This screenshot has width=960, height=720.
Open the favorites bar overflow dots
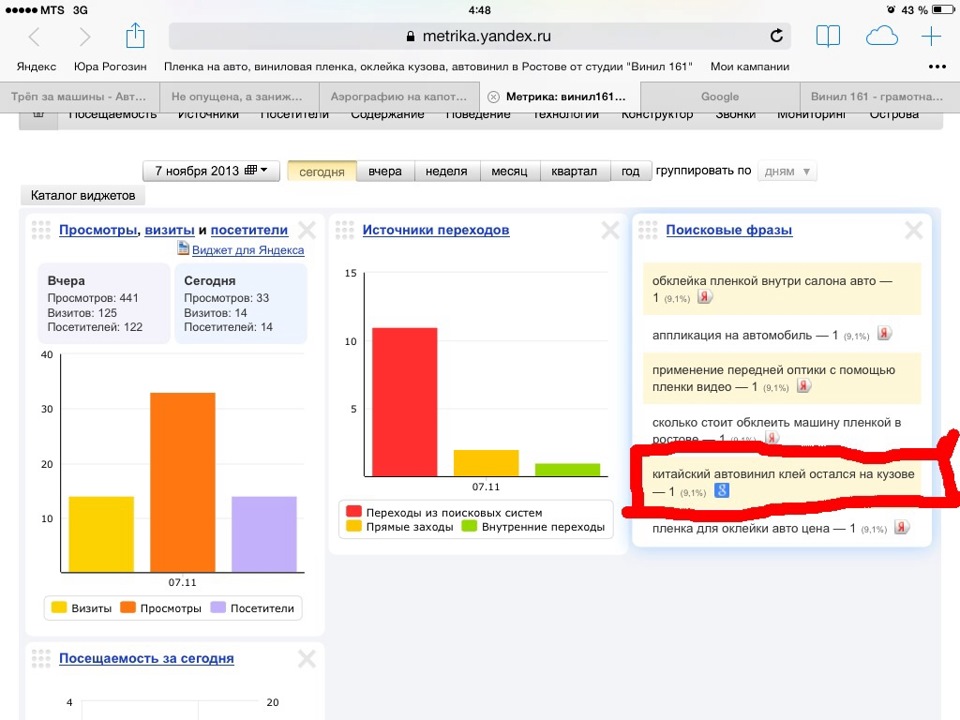pyautogui.click(x=937, y=66)
